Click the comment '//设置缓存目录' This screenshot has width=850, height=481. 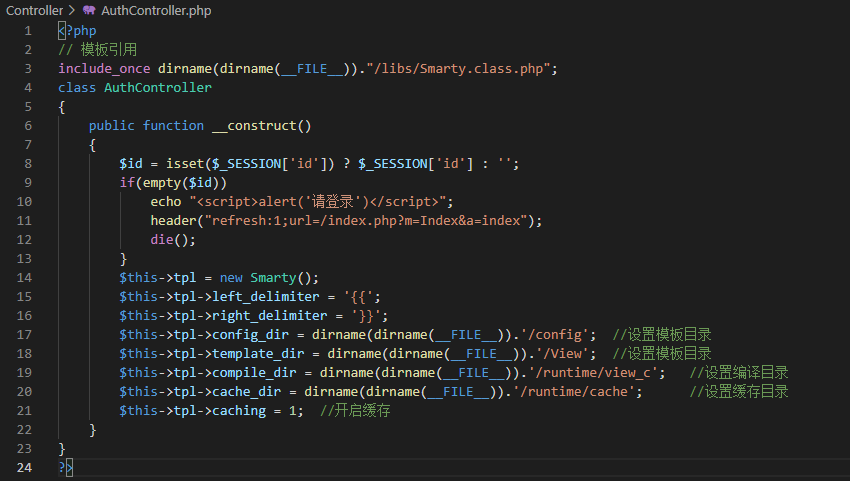[x=739, y=392]
